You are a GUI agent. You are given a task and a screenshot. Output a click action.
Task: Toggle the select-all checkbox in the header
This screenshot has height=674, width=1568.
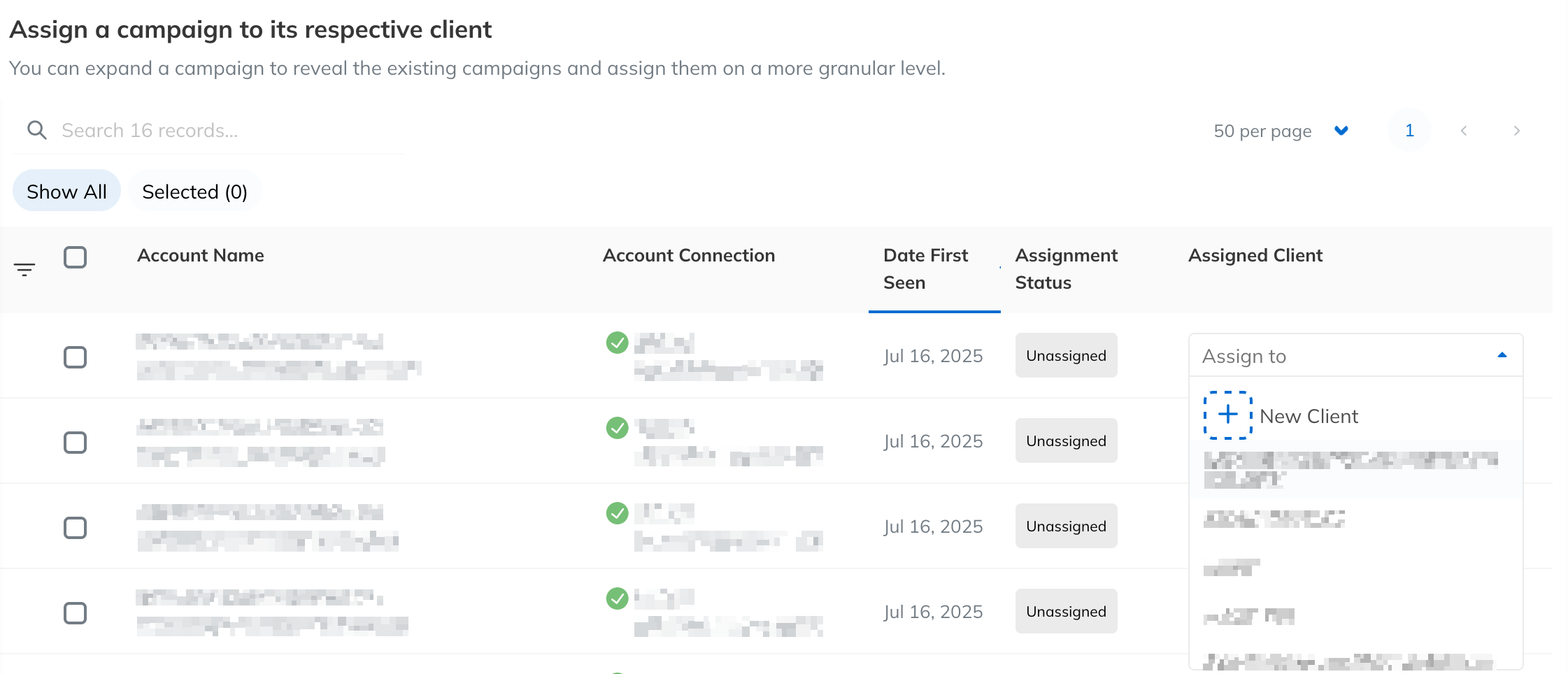coord(76,257)
